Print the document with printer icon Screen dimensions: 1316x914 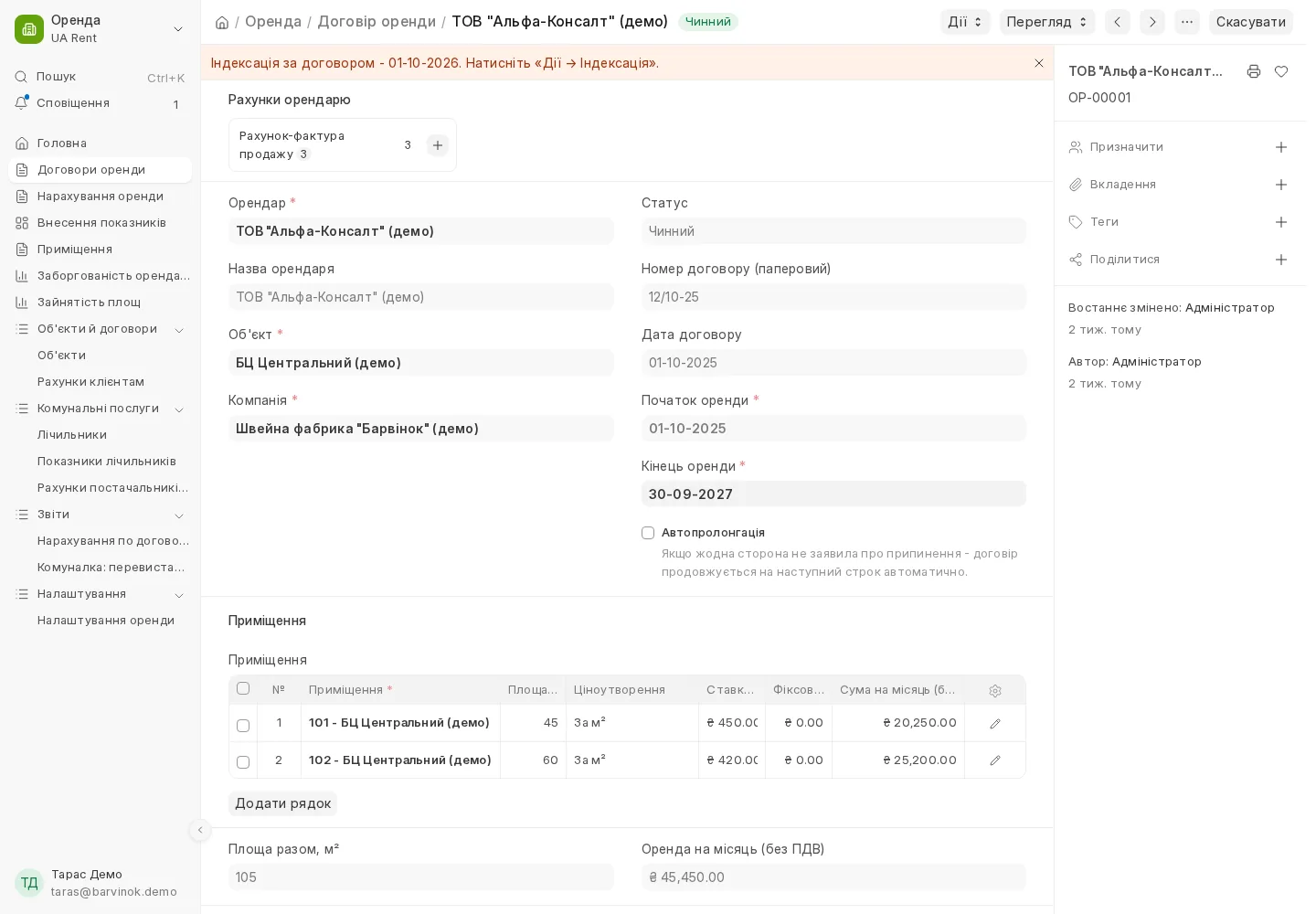click(1254, 71)
